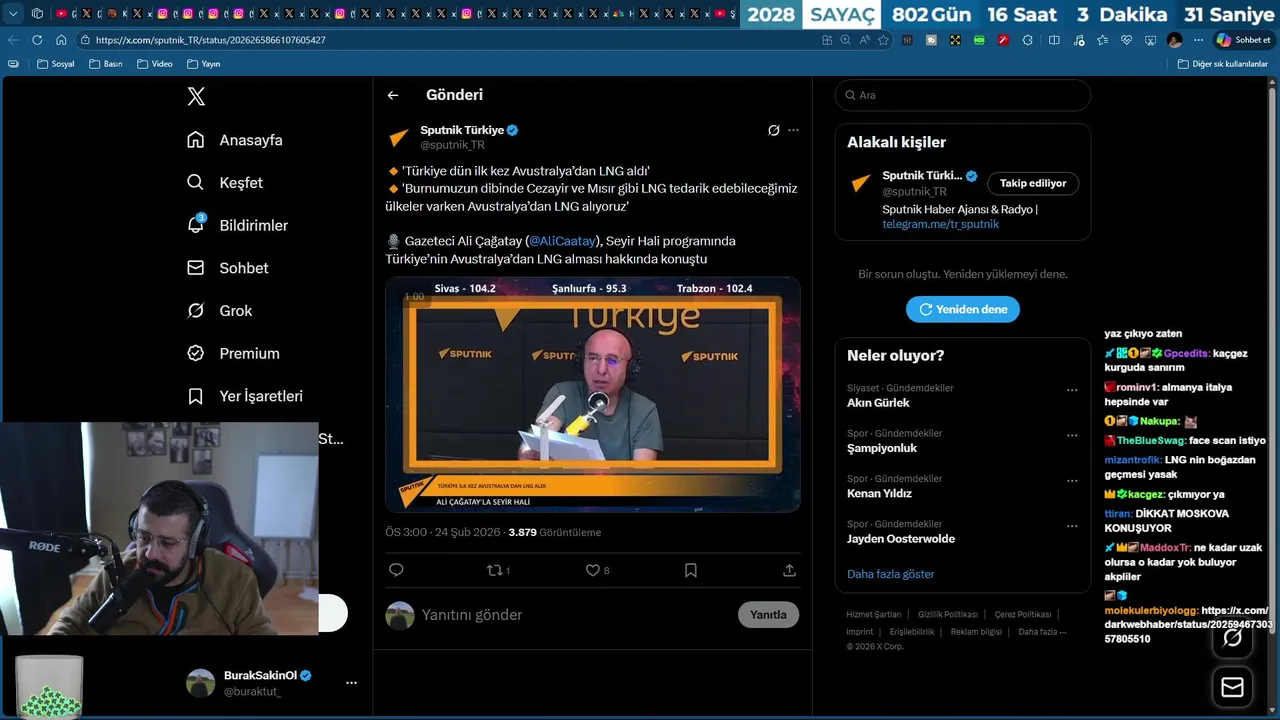Toggle the 'Takip ediliyor' following button
The image size is (1280, 720).
click(1033, 183)
